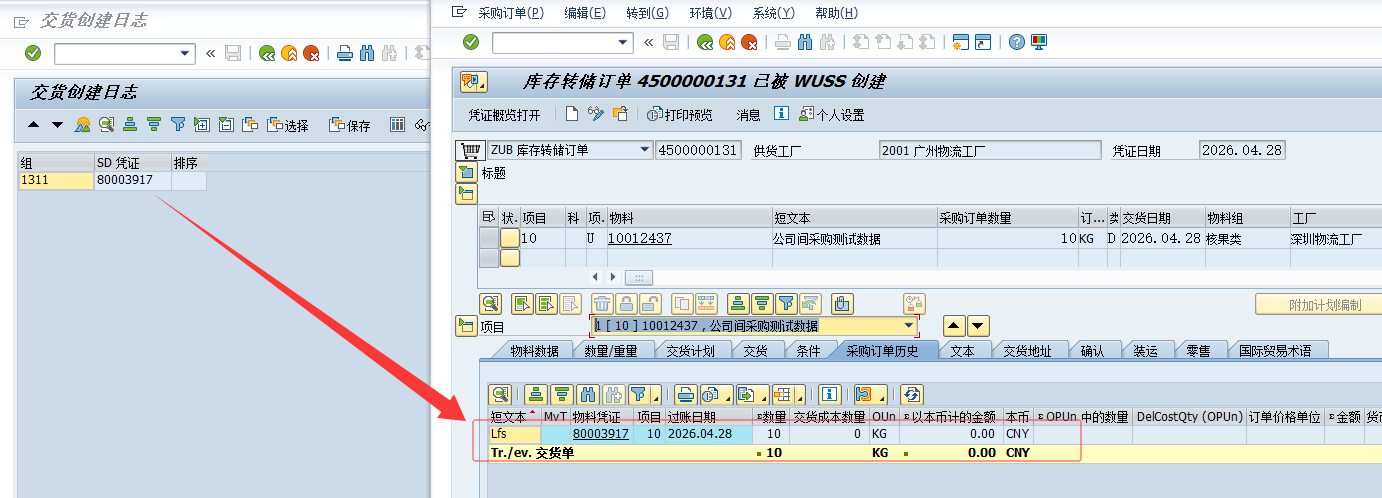Open the 环境(V) menu
1382x498 pixels.
(x=710, y=13)
